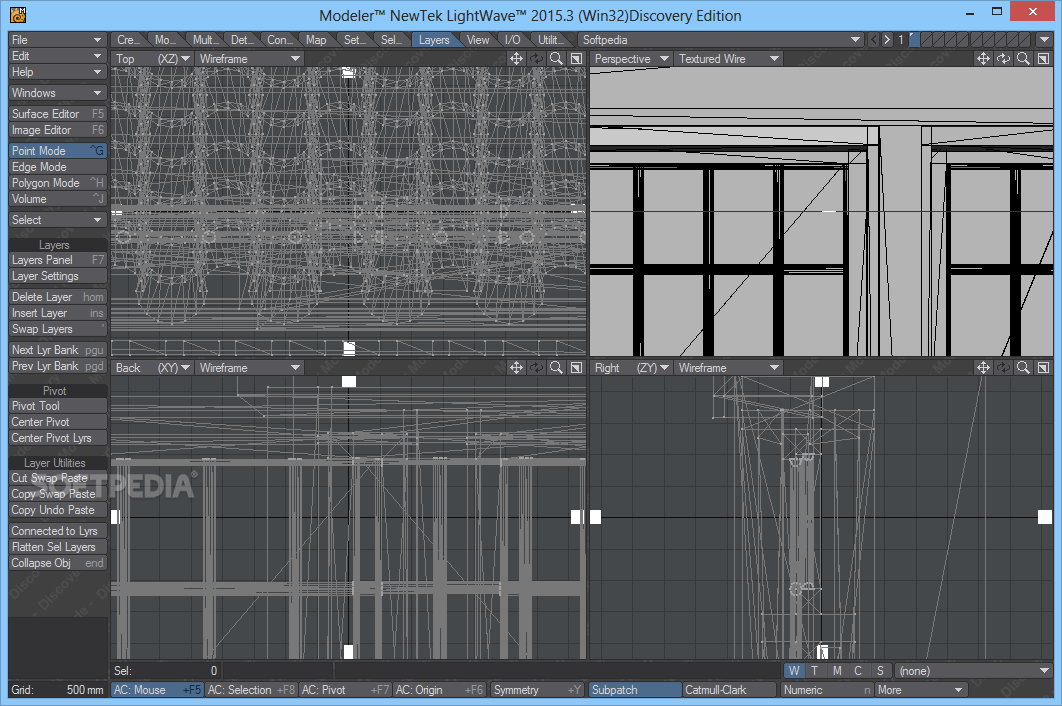Click the Sel: count field
This screenshot has width=1062, height=706.
click(x=166, y=671)
